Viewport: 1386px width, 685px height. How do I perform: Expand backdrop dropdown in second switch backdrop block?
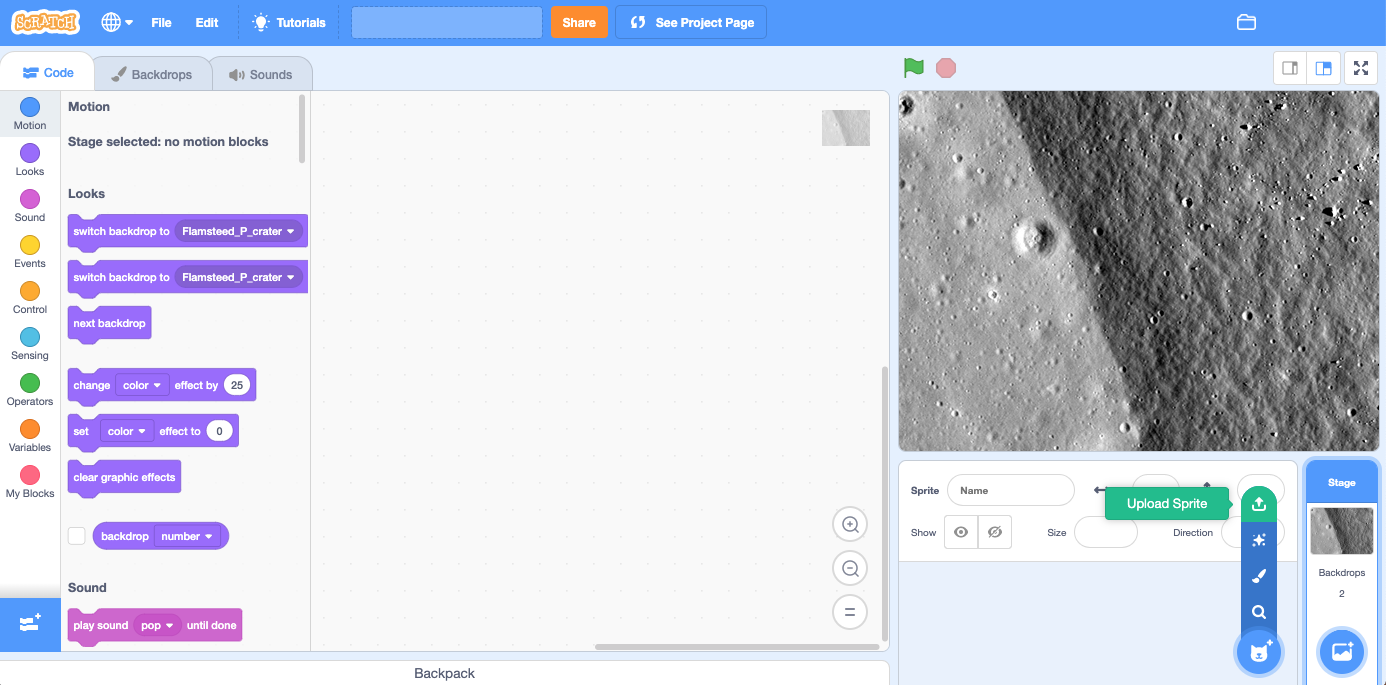[x=240, y=277]
